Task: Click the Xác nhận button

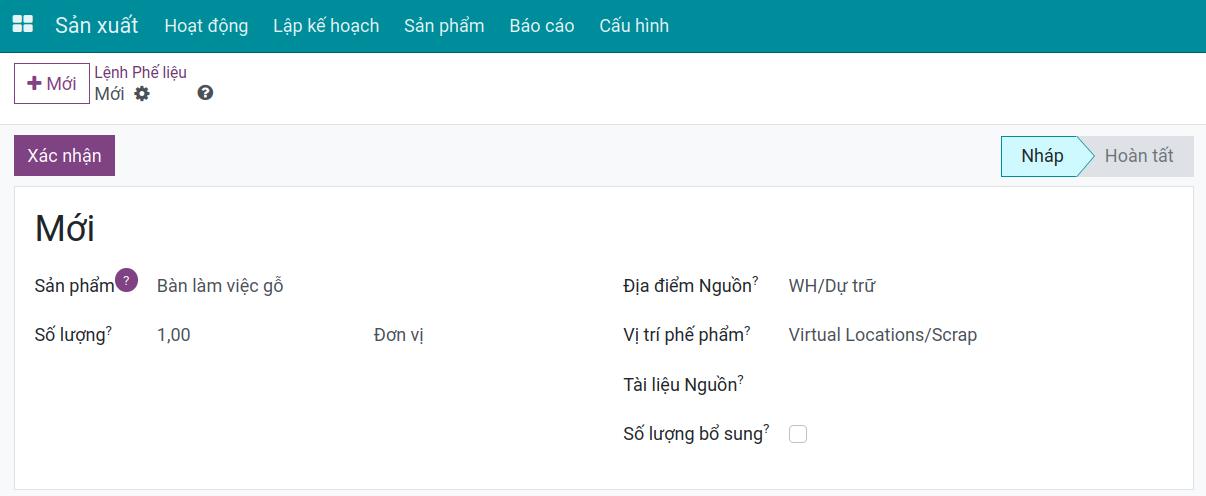Action: [64, 156]
